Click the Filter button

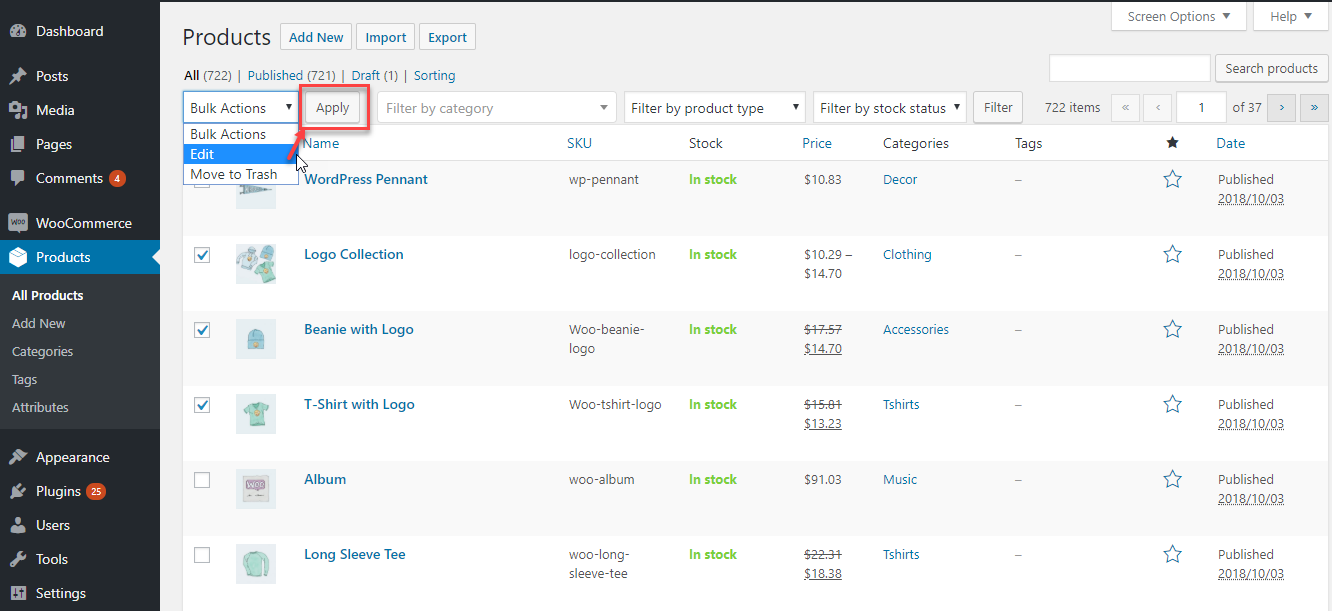tap(998, 108)
